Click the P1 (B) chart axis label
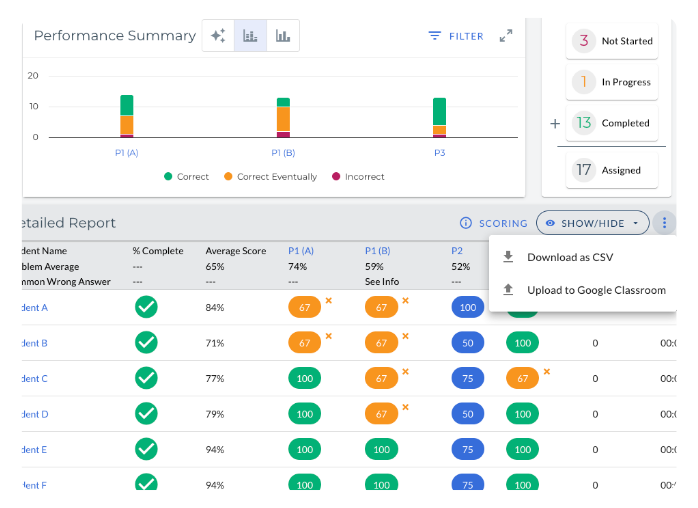The height and width of the screenshot is (508, 698). [x=283, y=153]
